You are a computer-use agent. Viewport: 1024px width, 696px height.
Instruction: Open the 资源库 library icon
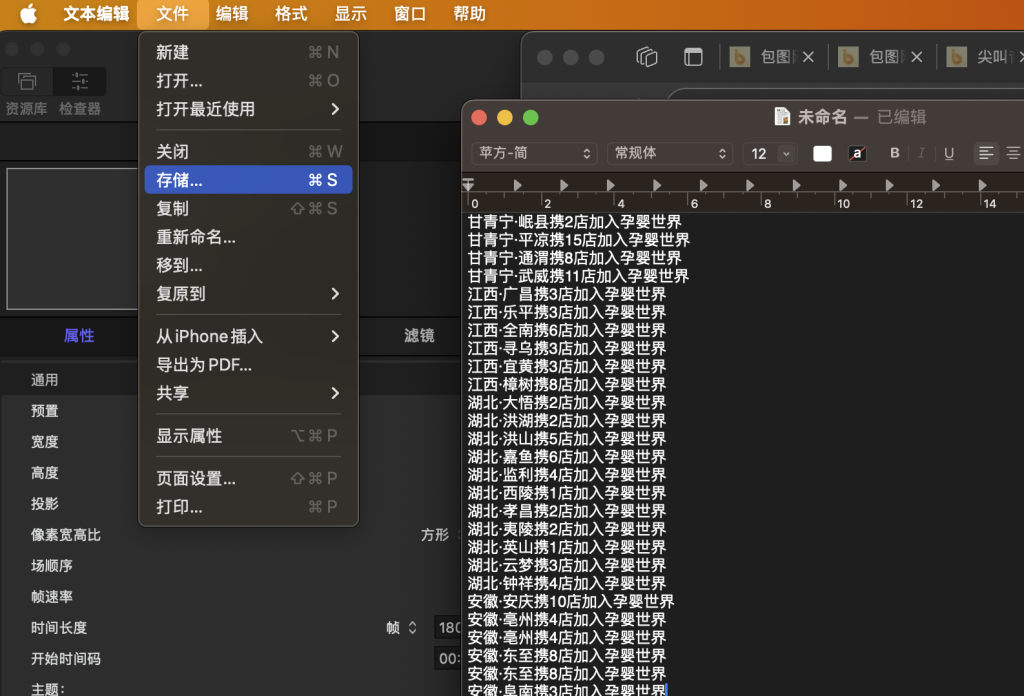tap(27, 82)
